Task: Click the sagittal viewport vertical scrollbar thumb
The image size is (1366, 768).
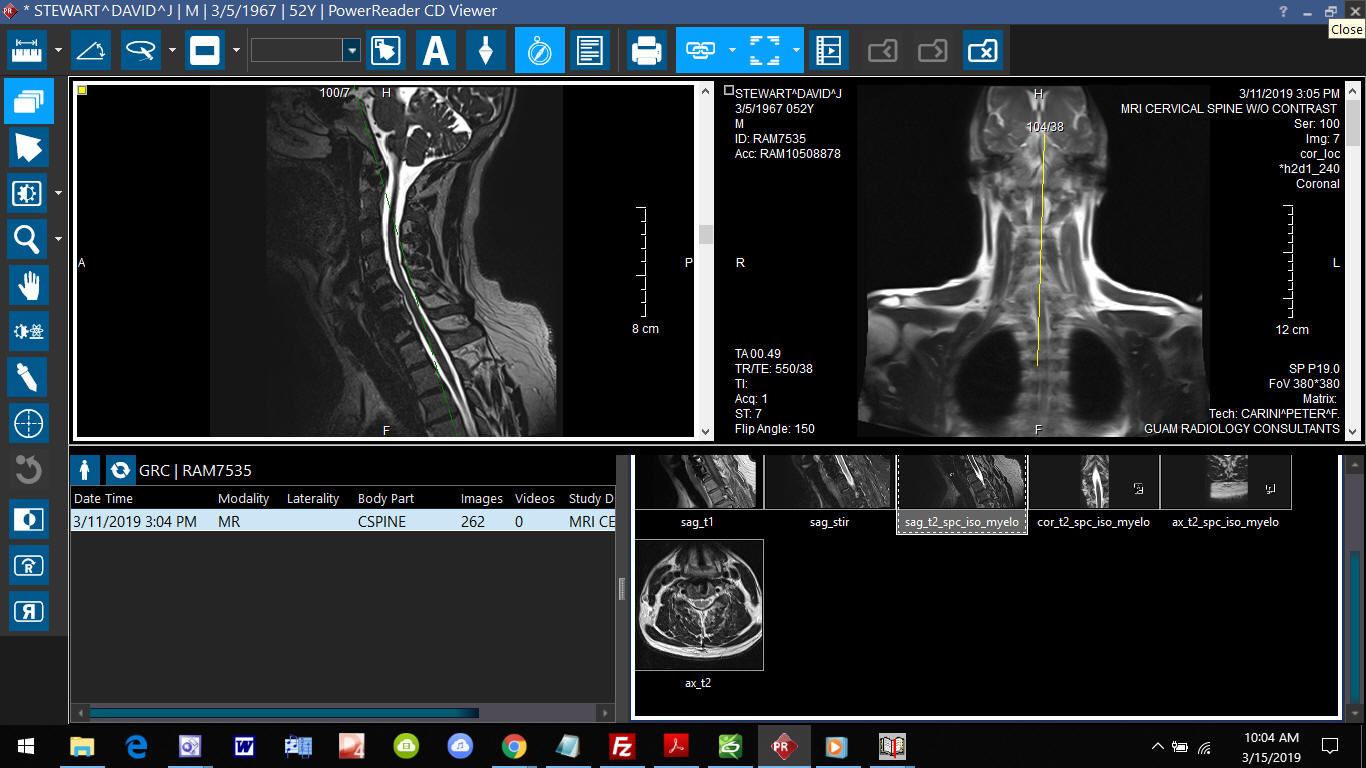Action: 706,234
